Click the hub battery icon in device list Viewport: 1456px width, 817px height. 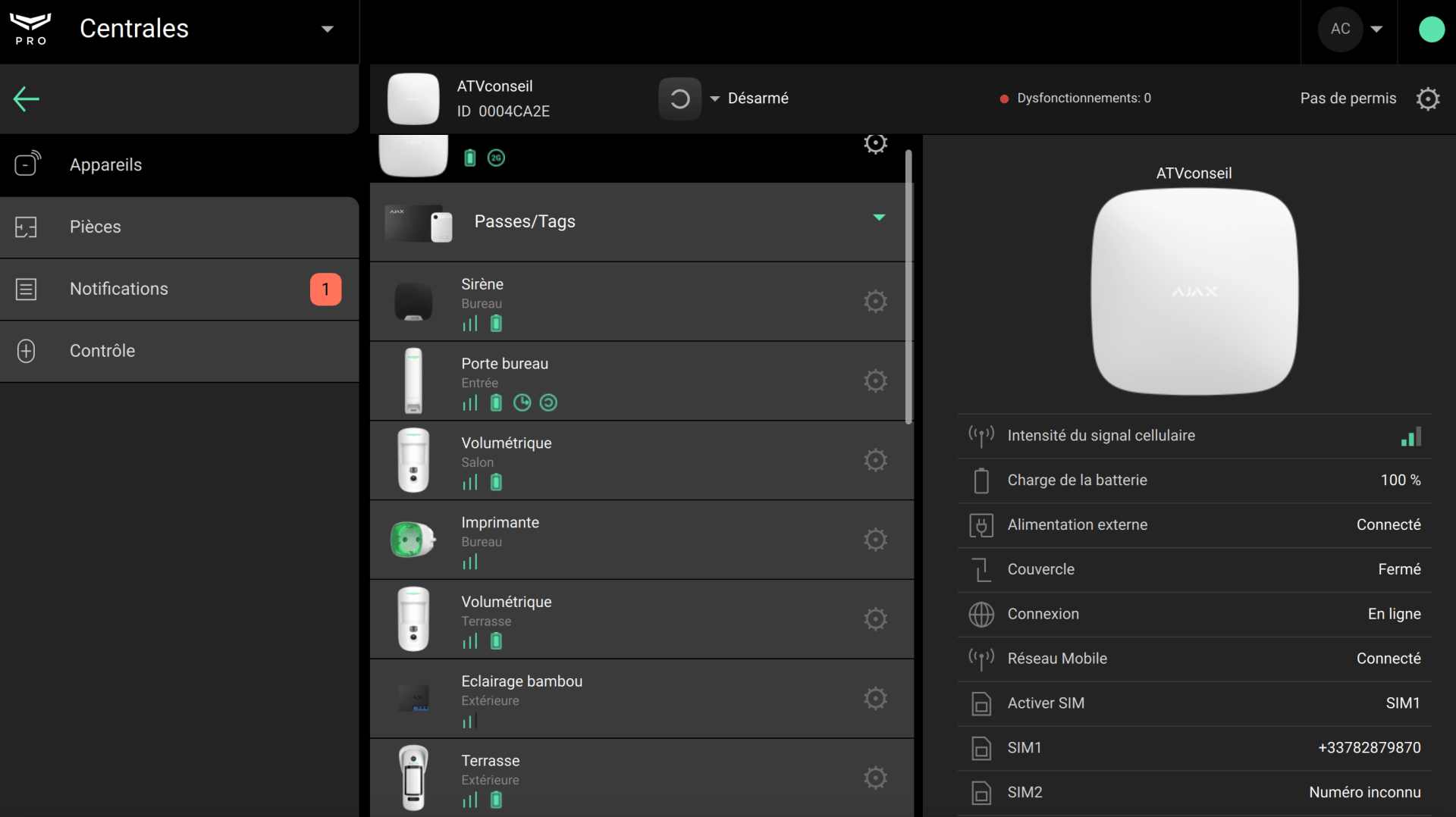[x=470, y=158]
